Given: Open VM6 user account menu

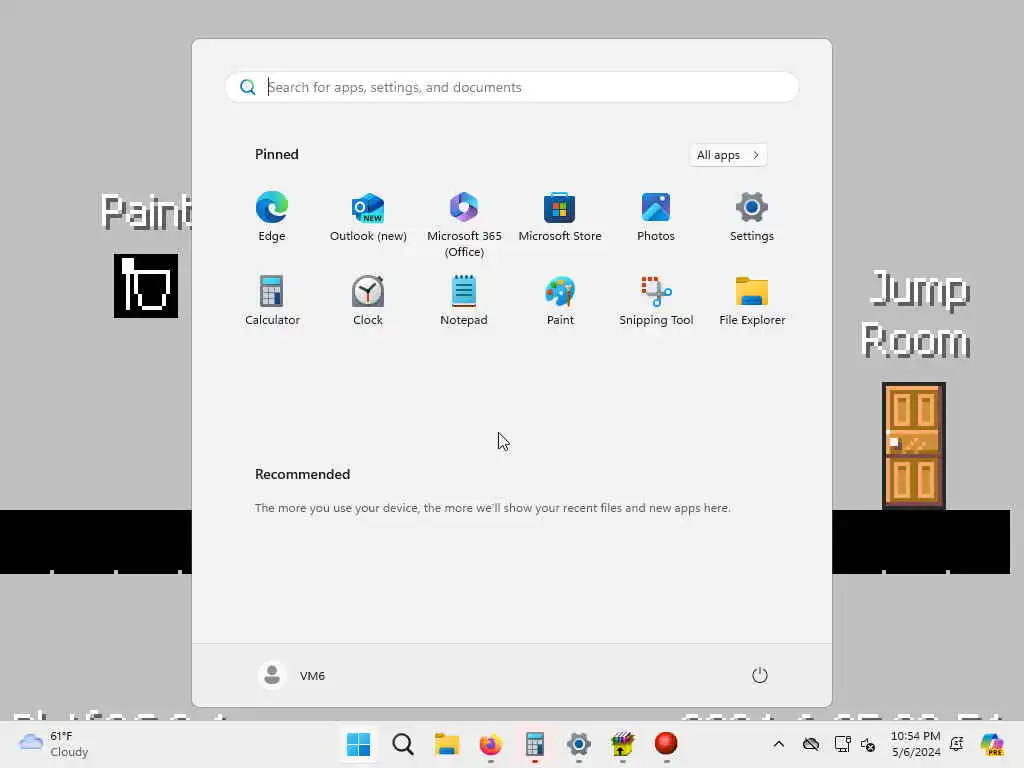Looking at the screenshot, I should tap(292, 675).
